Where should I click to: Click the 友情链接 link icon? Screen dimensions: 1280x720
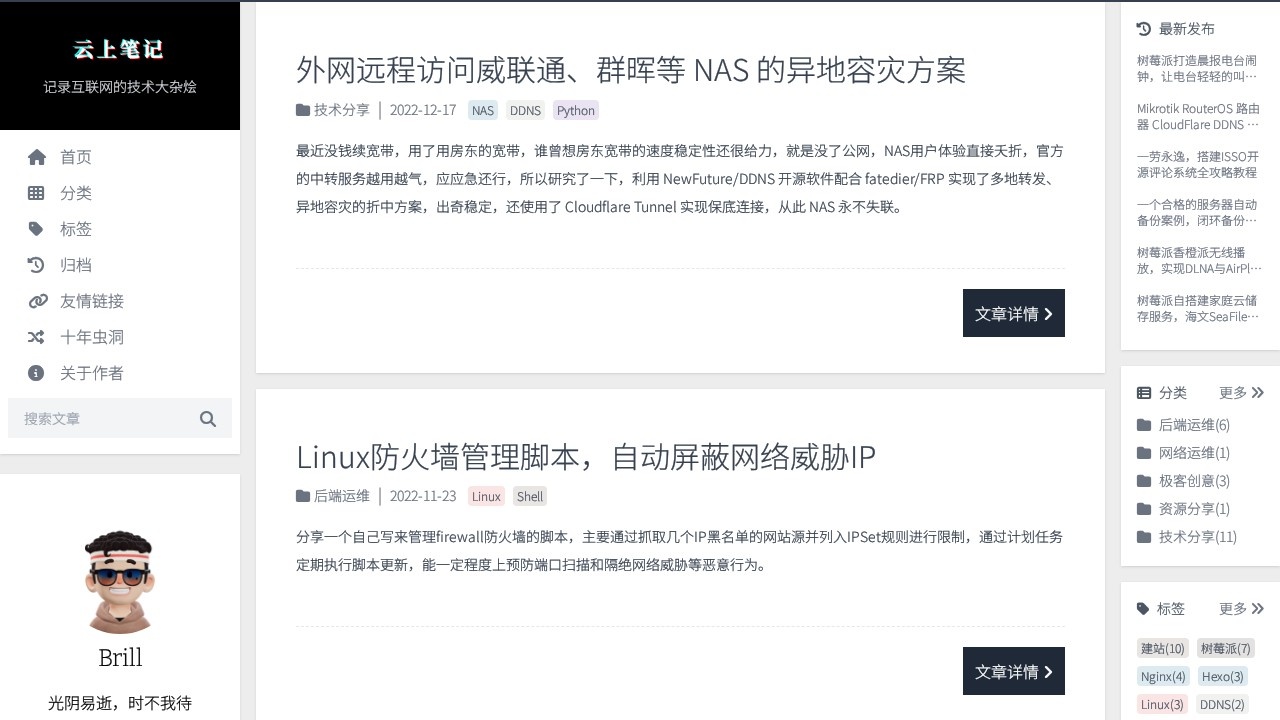(37, 301)
